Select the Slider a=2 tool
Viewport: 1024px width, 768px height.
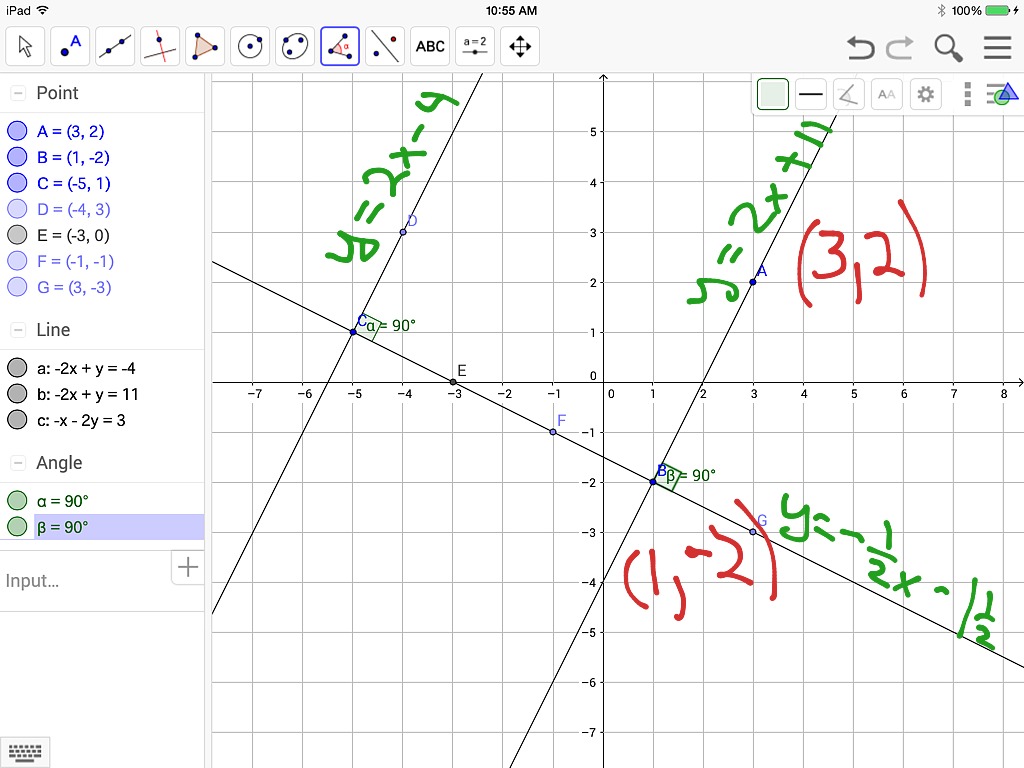pyautogui.click(x=475, y=46)
